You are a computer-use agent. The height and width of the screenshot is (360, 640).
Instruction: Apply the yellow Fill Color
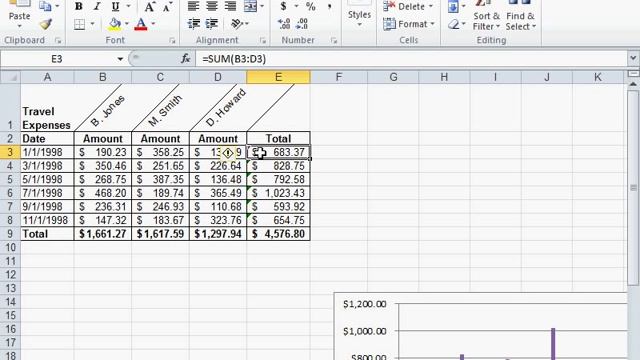coord(115,24)
